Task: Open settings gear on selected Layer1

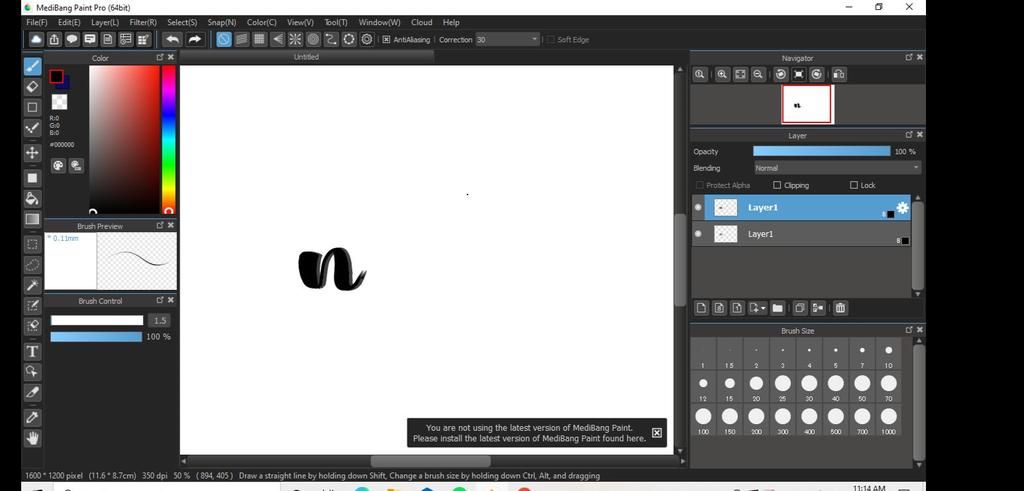Action: (x=903, y=208)
